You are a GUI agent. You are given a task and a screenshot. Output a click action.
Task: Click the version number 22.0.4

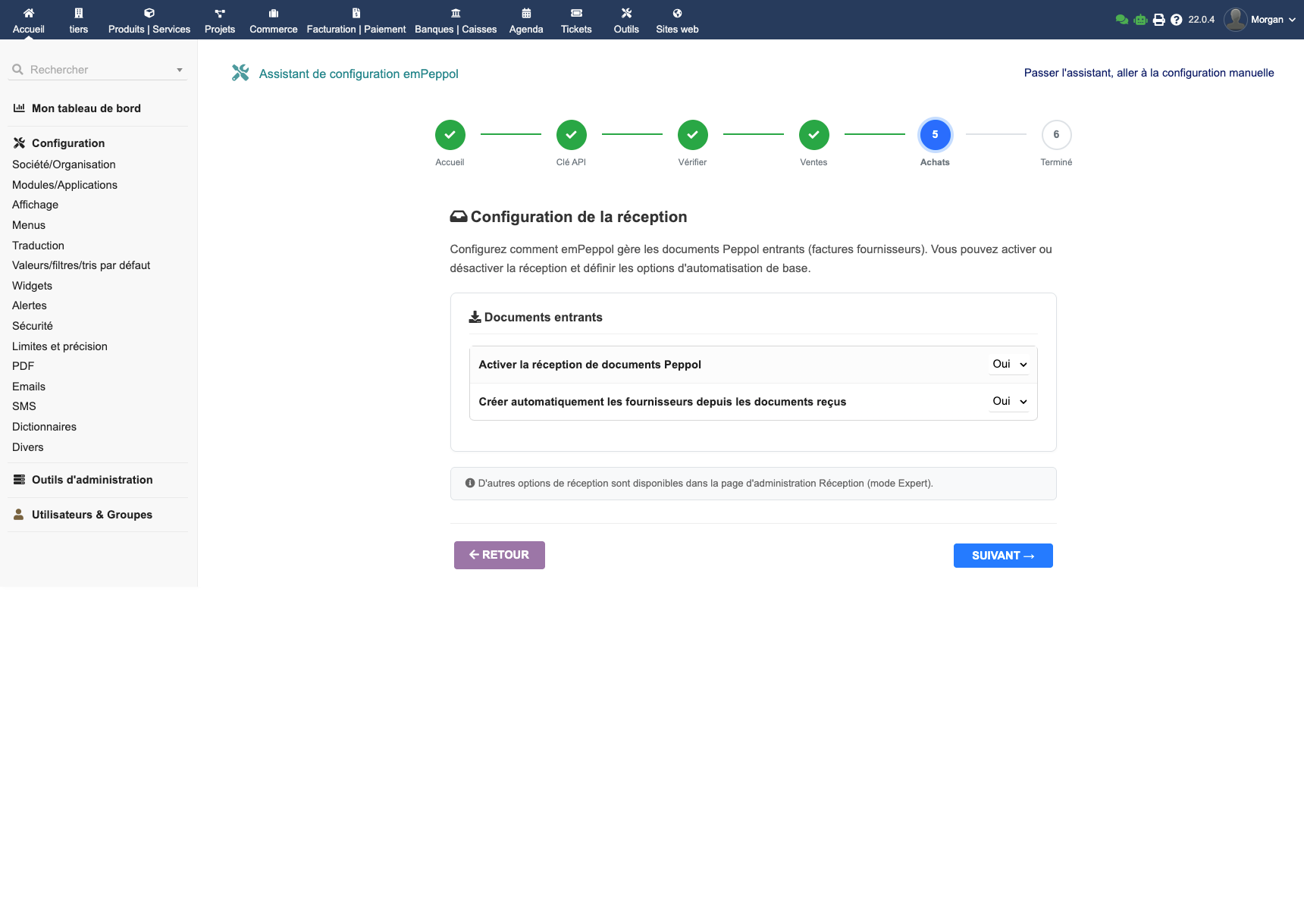(x=1201, y=20)
